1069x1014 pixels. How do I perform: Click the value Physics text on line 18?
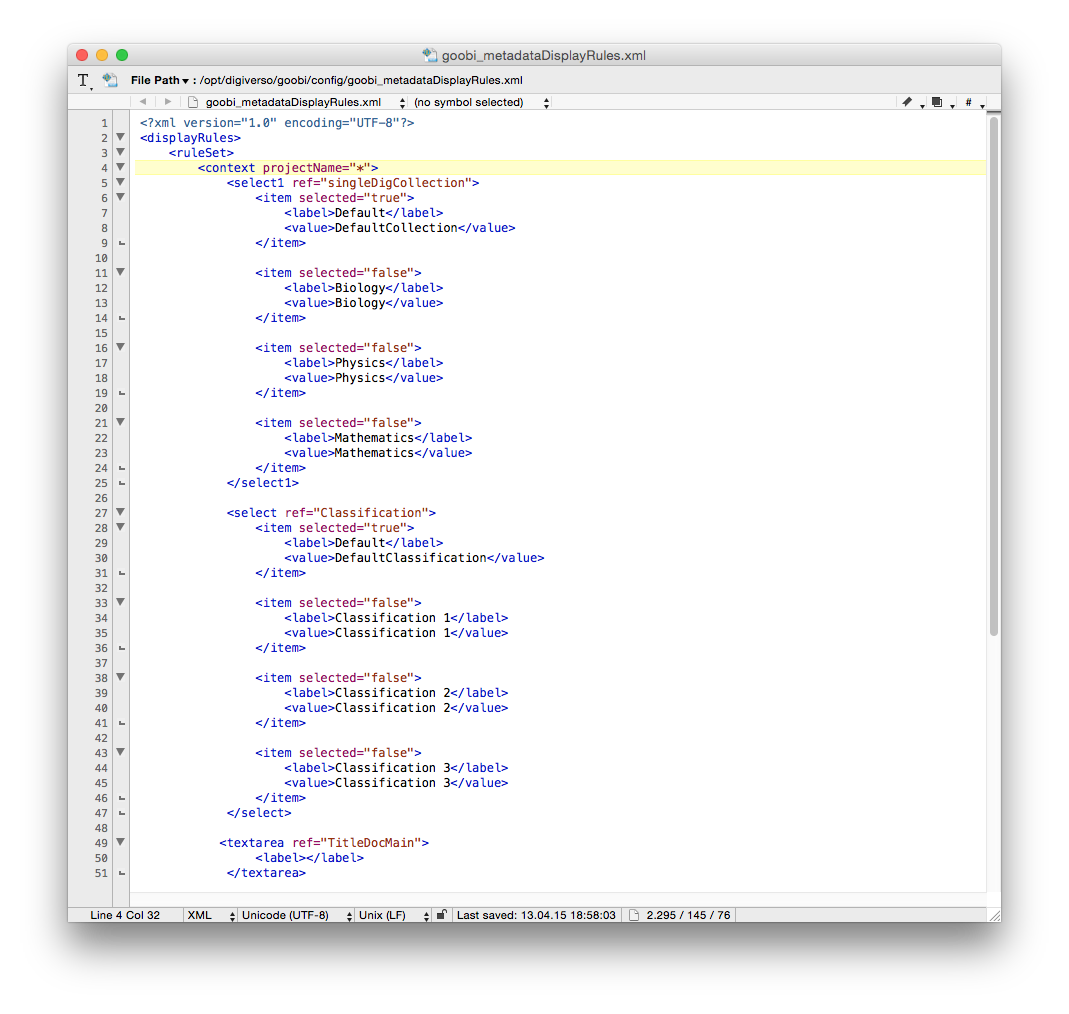tap(360, 378)
